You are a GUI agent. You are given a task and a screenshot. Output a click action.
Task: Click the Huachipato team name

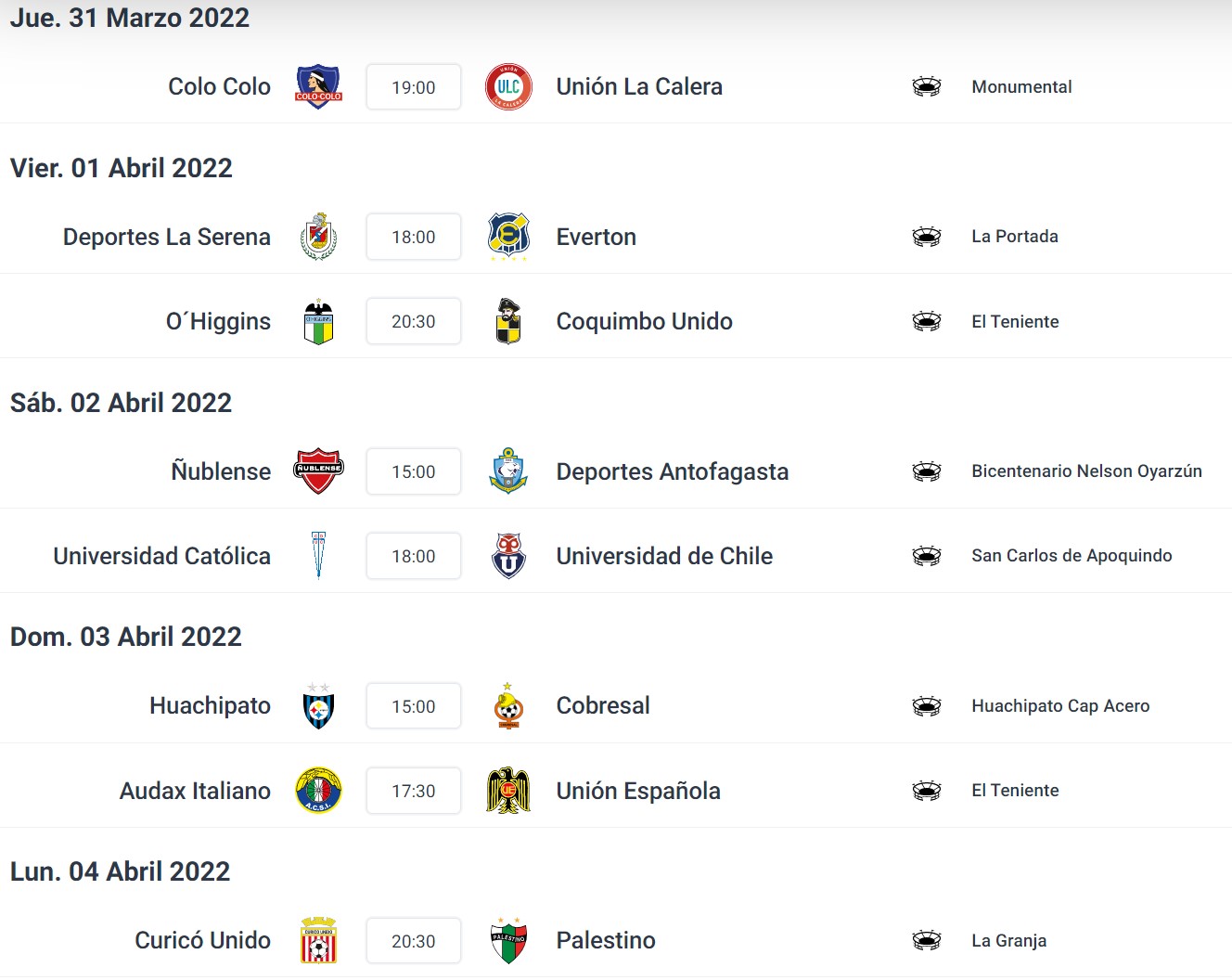tap(210, 706)
